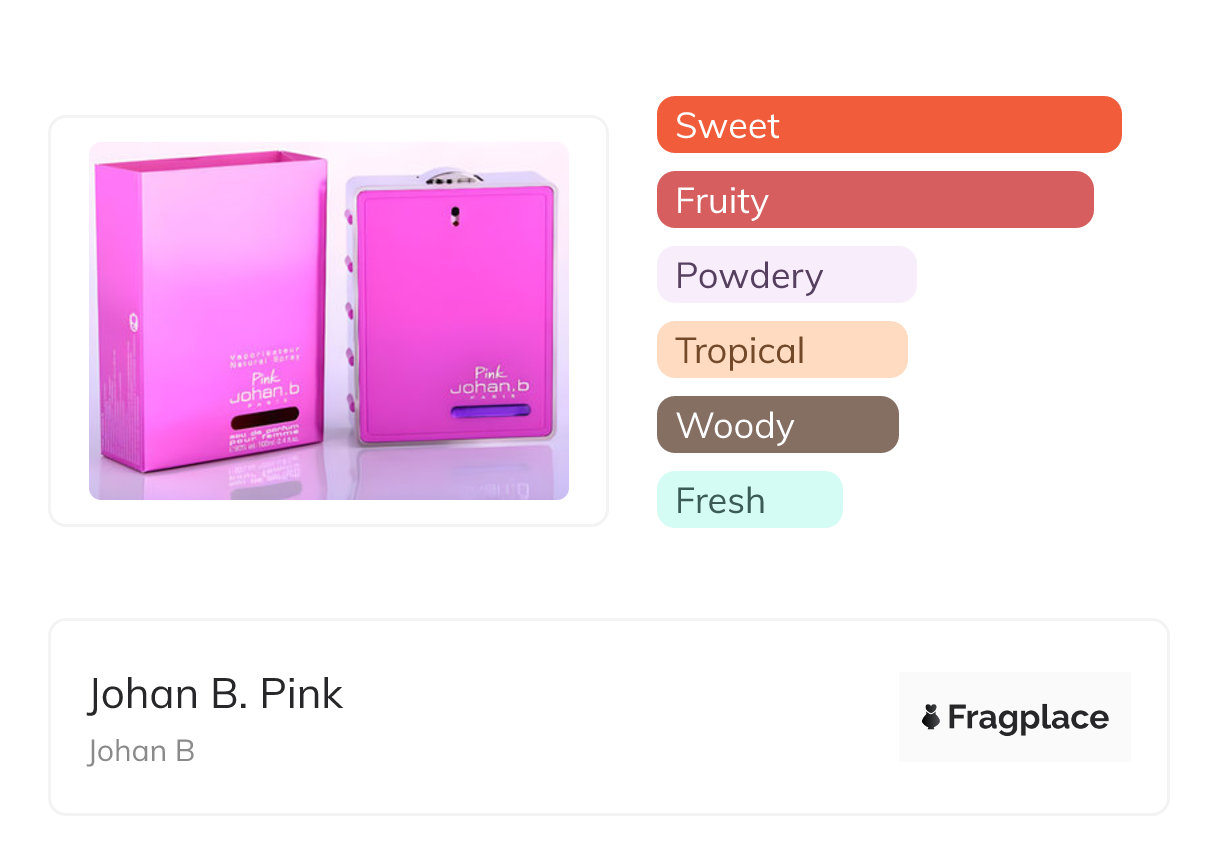This screenshot has height=864, width=1218.
Task: Click the Fragplace wordmark text
Action: pos(1028,718)
